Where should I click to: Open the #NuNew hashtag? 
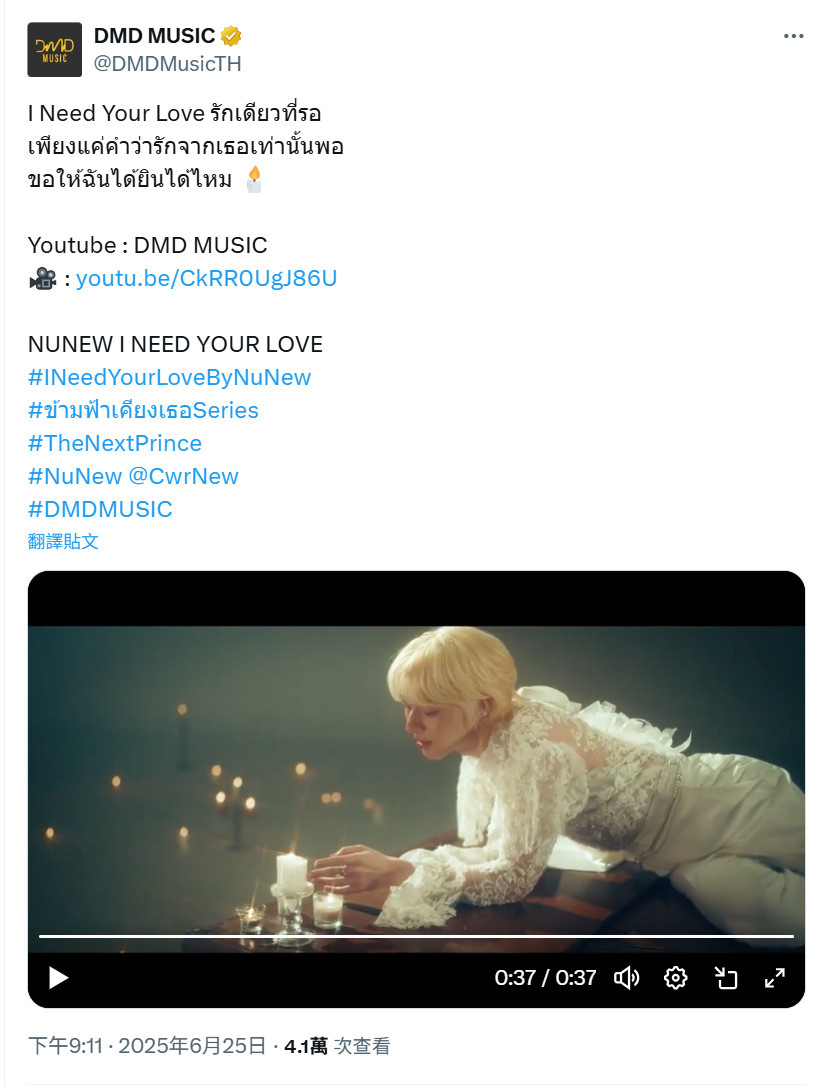75,476
